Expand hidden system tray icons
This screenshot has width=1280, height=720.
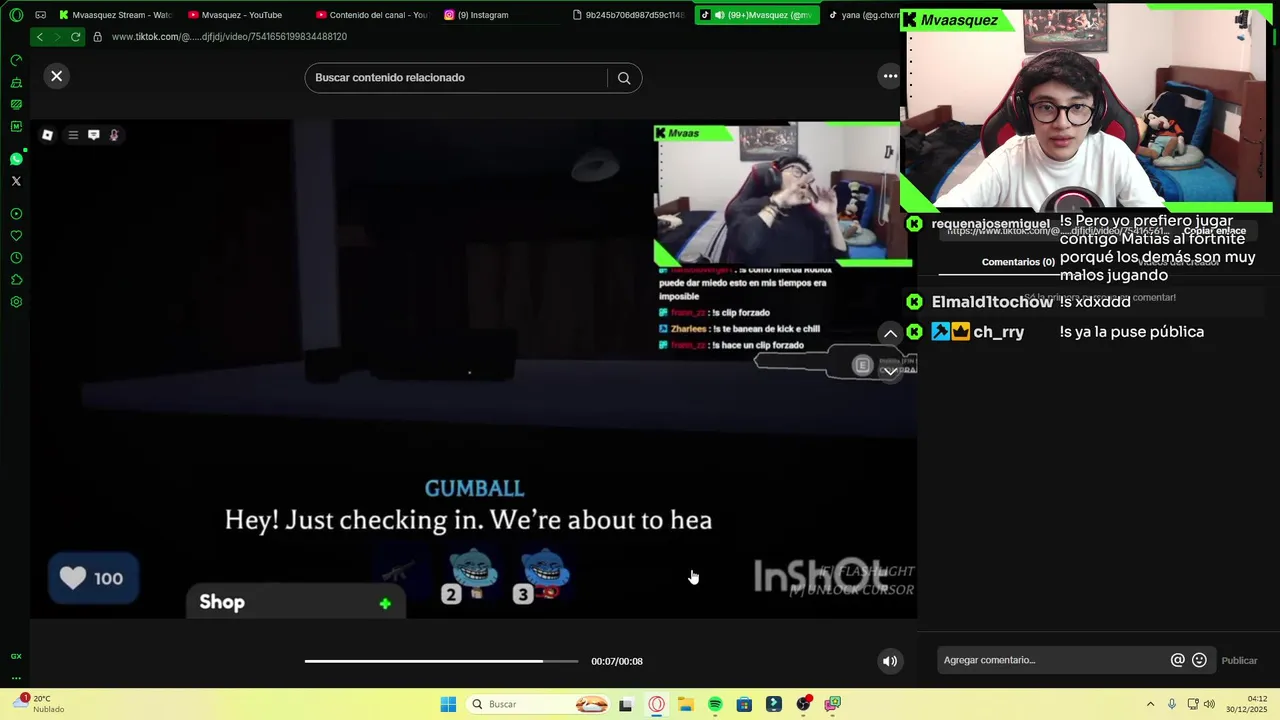click(x=1150, y=704)
